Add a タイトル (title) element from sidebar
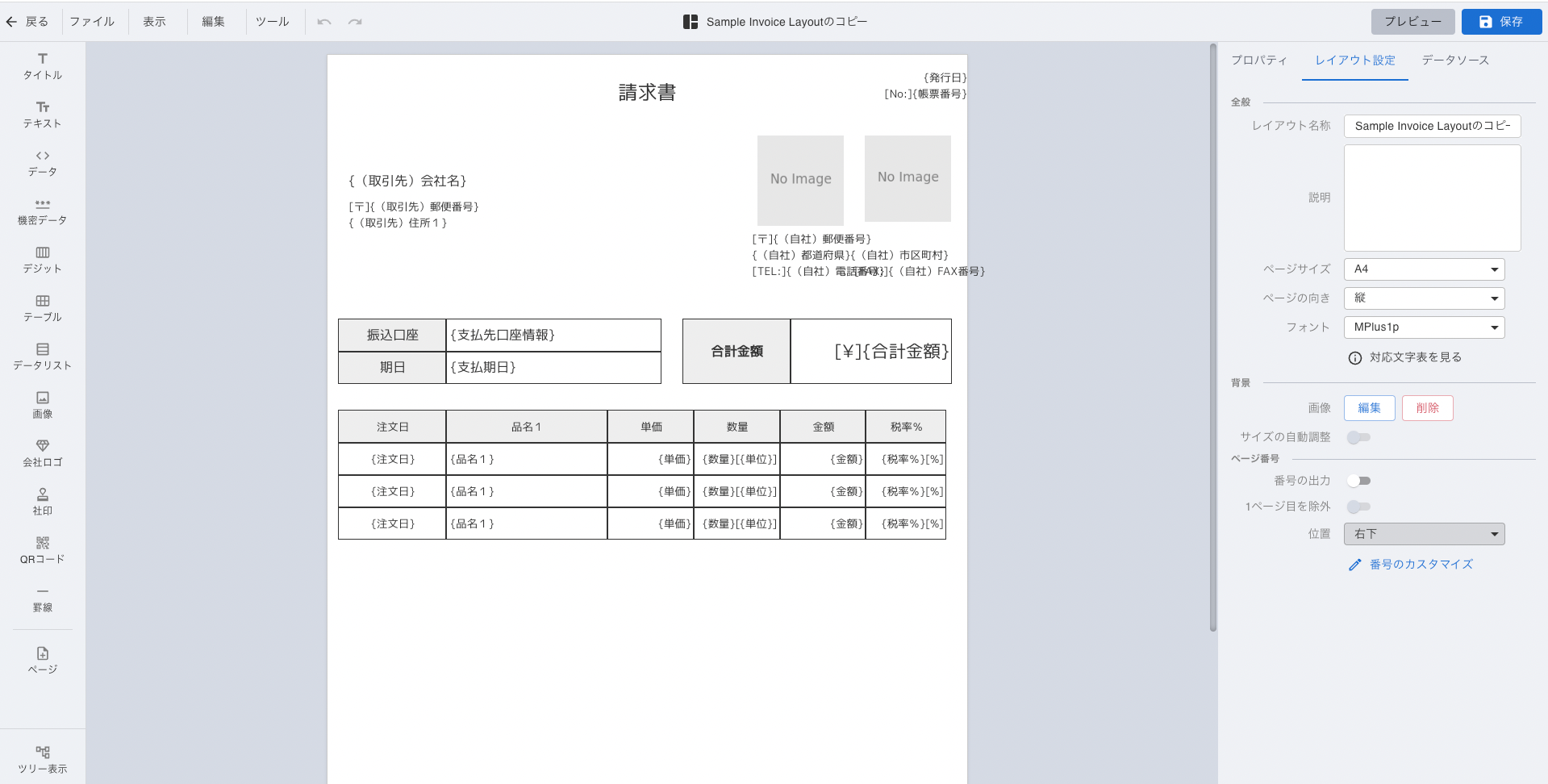 coord(43,66)
